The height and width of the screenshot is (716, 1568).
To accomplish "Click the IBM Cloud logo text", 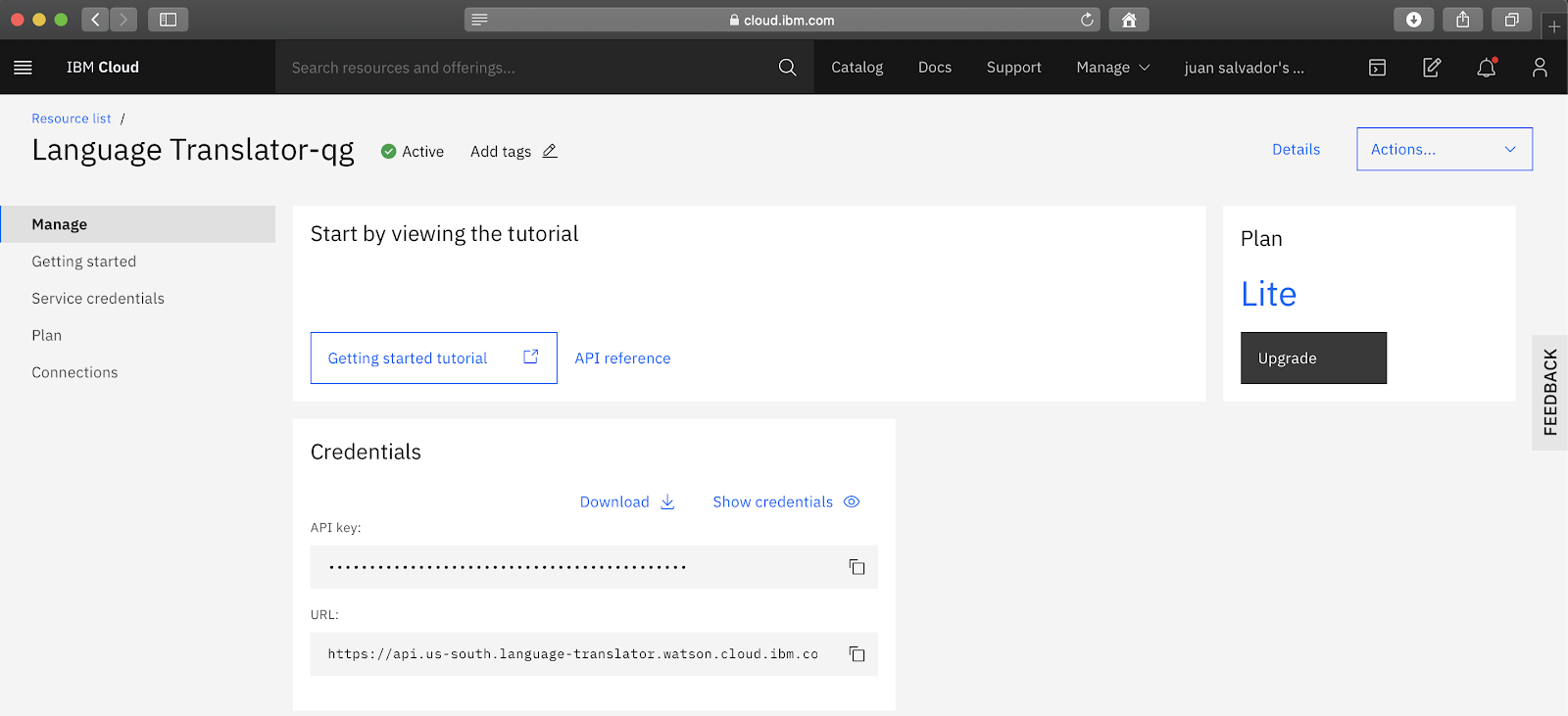I will pyautogui.click(x=103, y=67).
